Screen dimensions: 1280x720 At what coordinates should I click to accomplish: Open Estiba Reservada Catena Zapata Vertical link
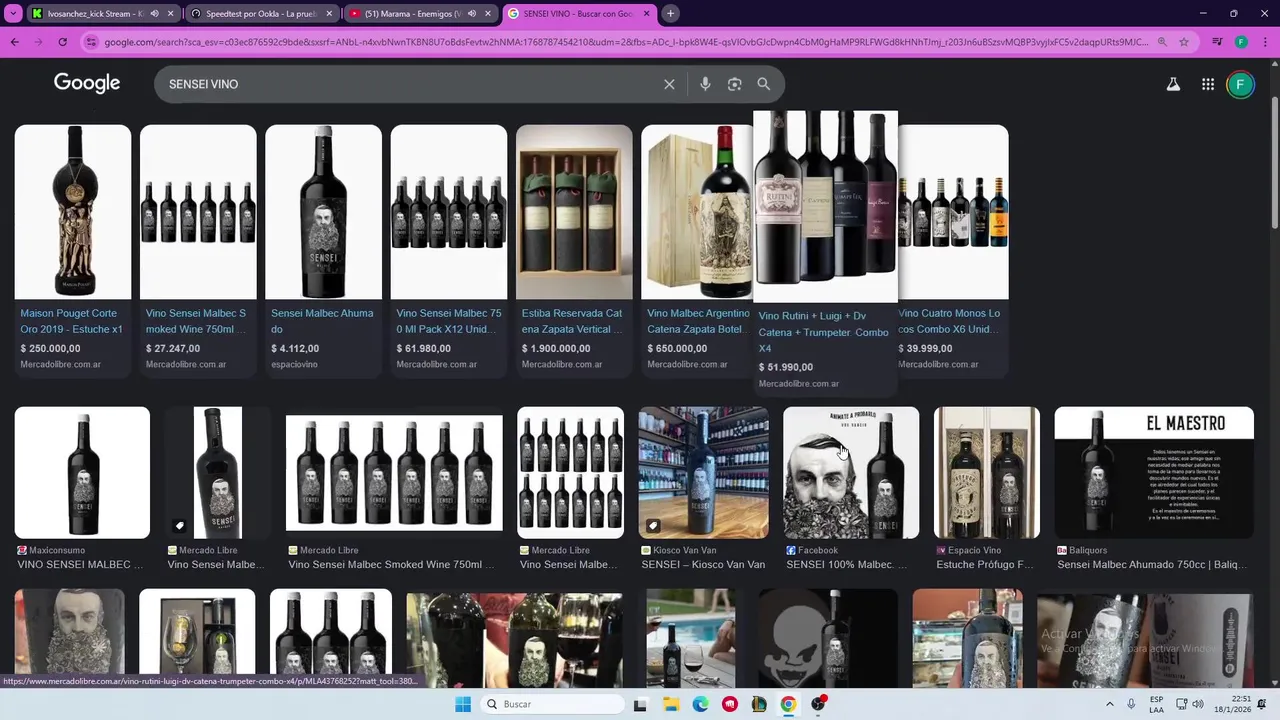pos(573,321)
